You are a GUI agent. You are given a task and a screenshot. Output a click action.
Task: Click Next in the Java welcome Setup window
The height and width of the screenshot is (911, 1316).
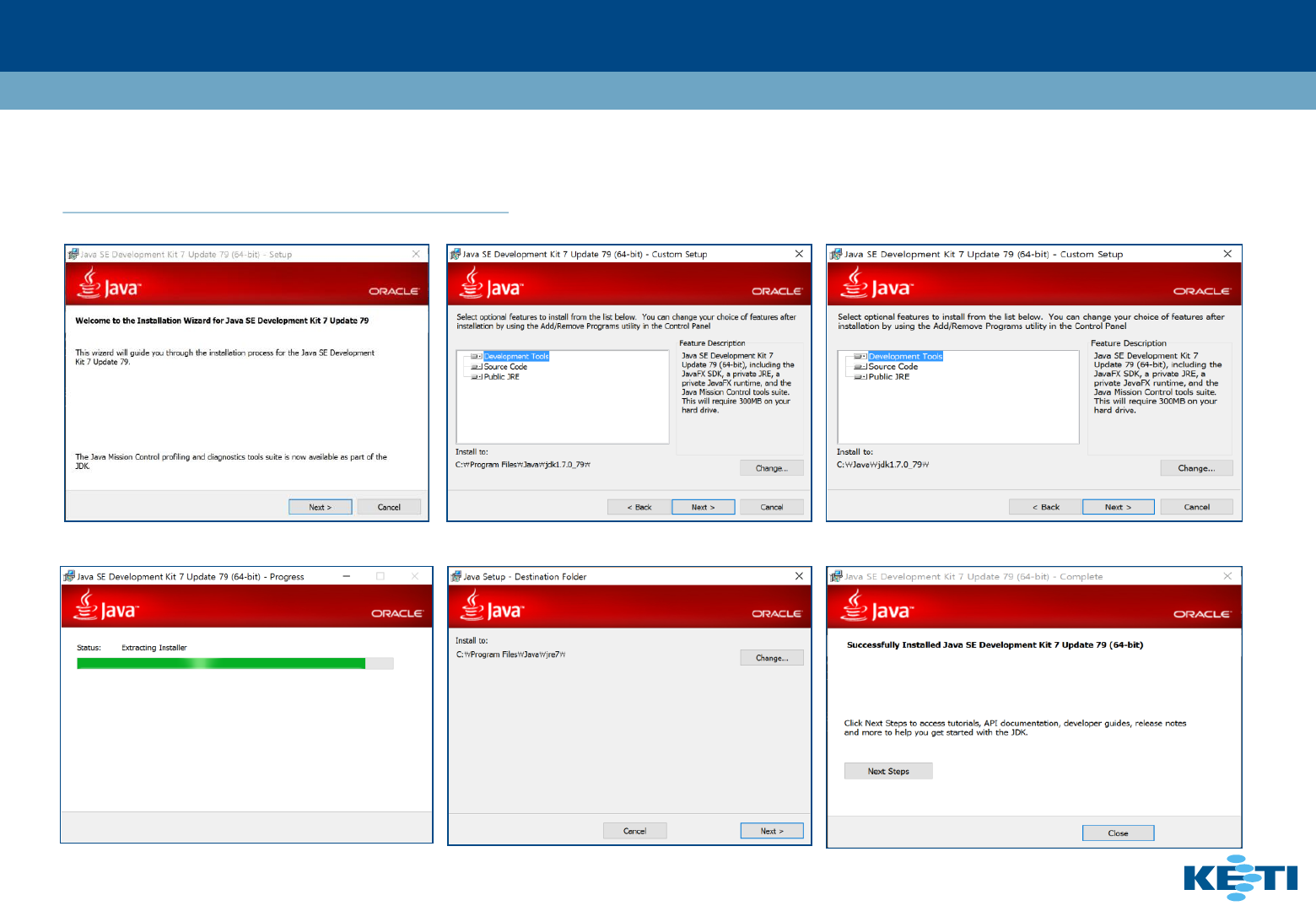(321, 507)
